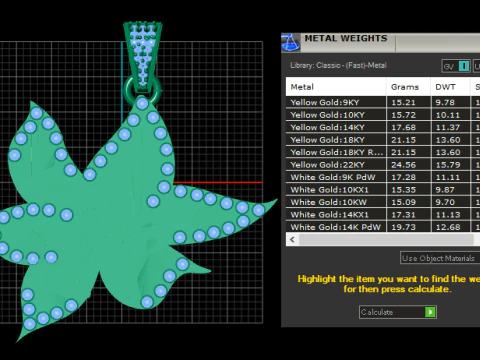Image resolution: width=480 pixels, height=360 pixels.
Task: Select the White Gold:14K PdW row
Action: (x=383, y=227)
